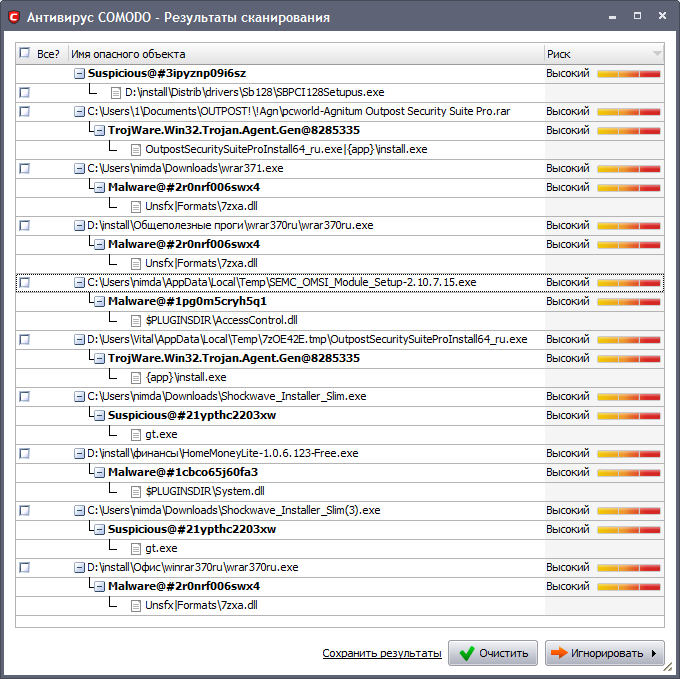Select the first TrojWare.Win32.Trojan.Agent.Gen@8285335 entry under the .rar
This screenshot has width=680, height=679.
234,131
